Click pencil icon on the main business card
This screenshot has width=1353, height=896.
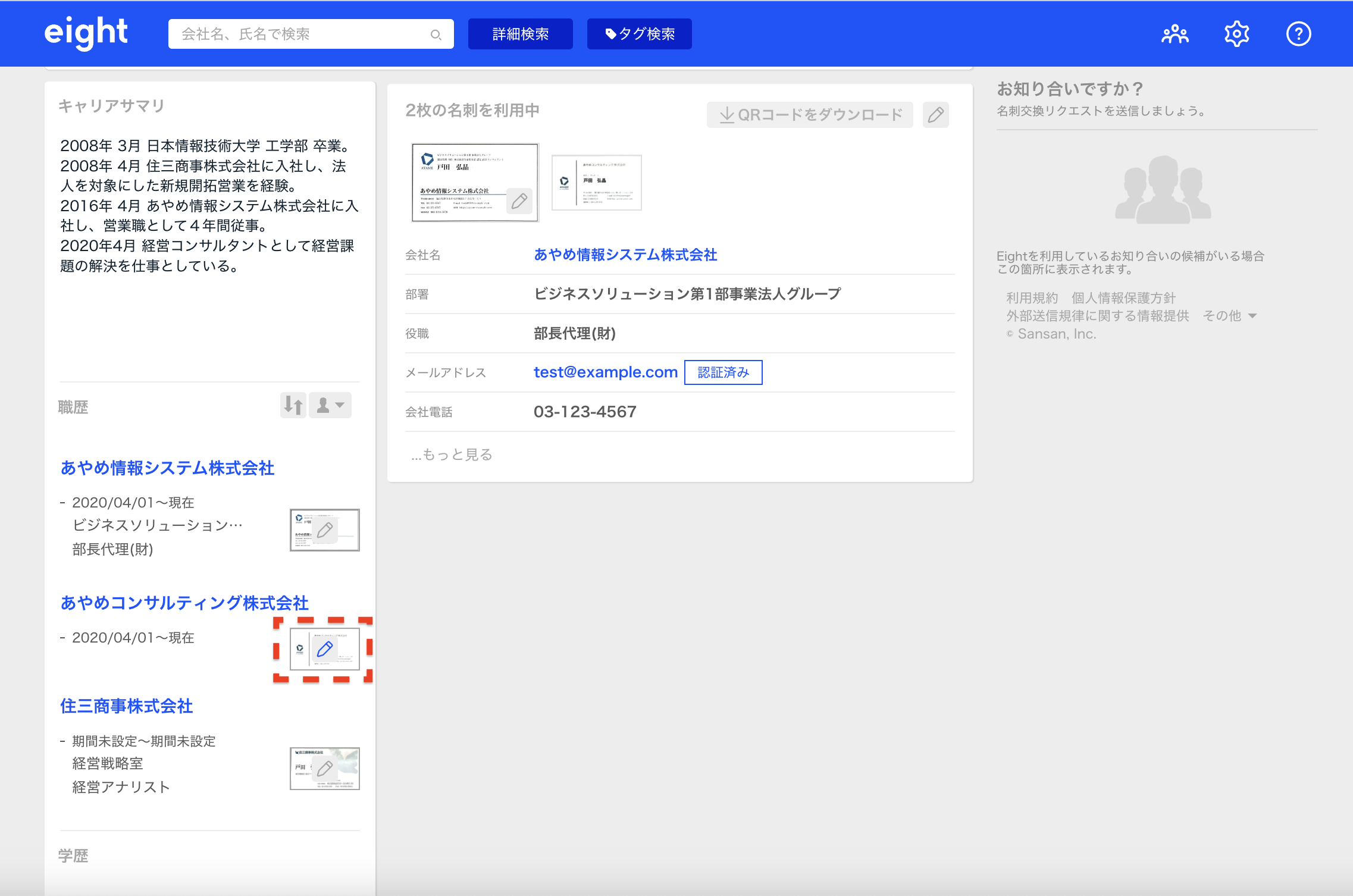click(519, 201)
